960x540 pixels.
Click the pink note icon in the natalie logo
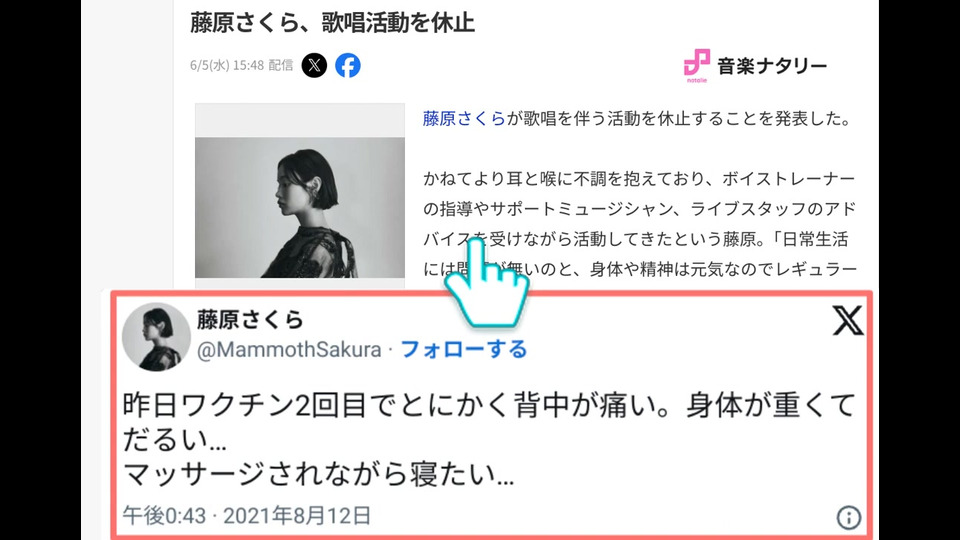tap(697, 63)
